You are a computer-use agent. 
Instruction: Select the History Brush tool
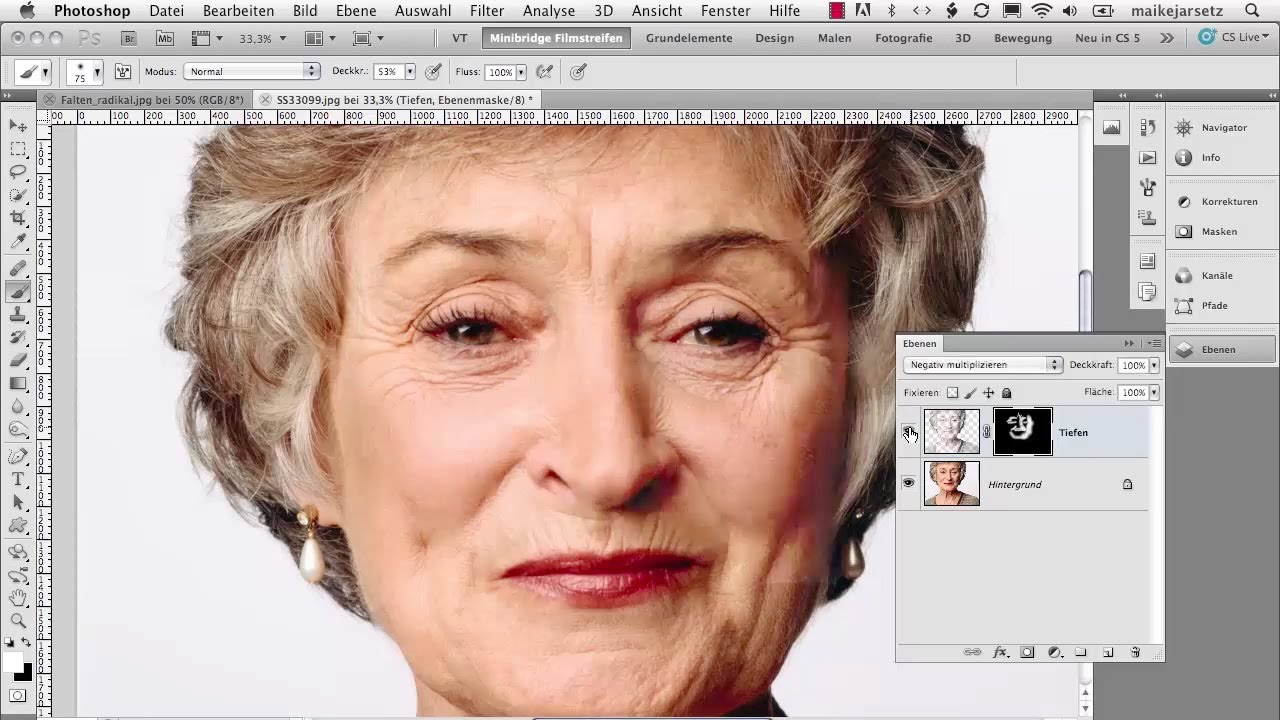coord(18,338)
